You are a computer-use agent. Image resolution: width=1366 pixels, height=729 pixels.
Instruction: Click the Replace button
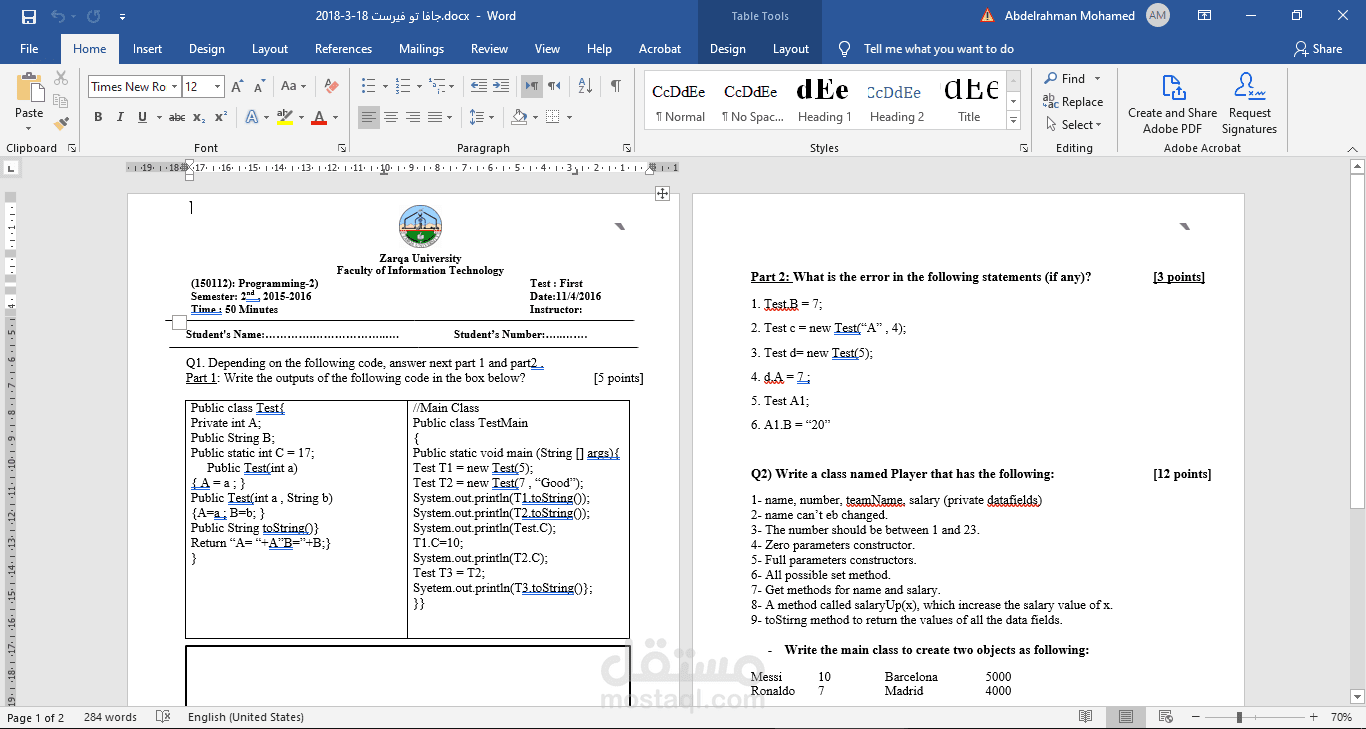1073,101
